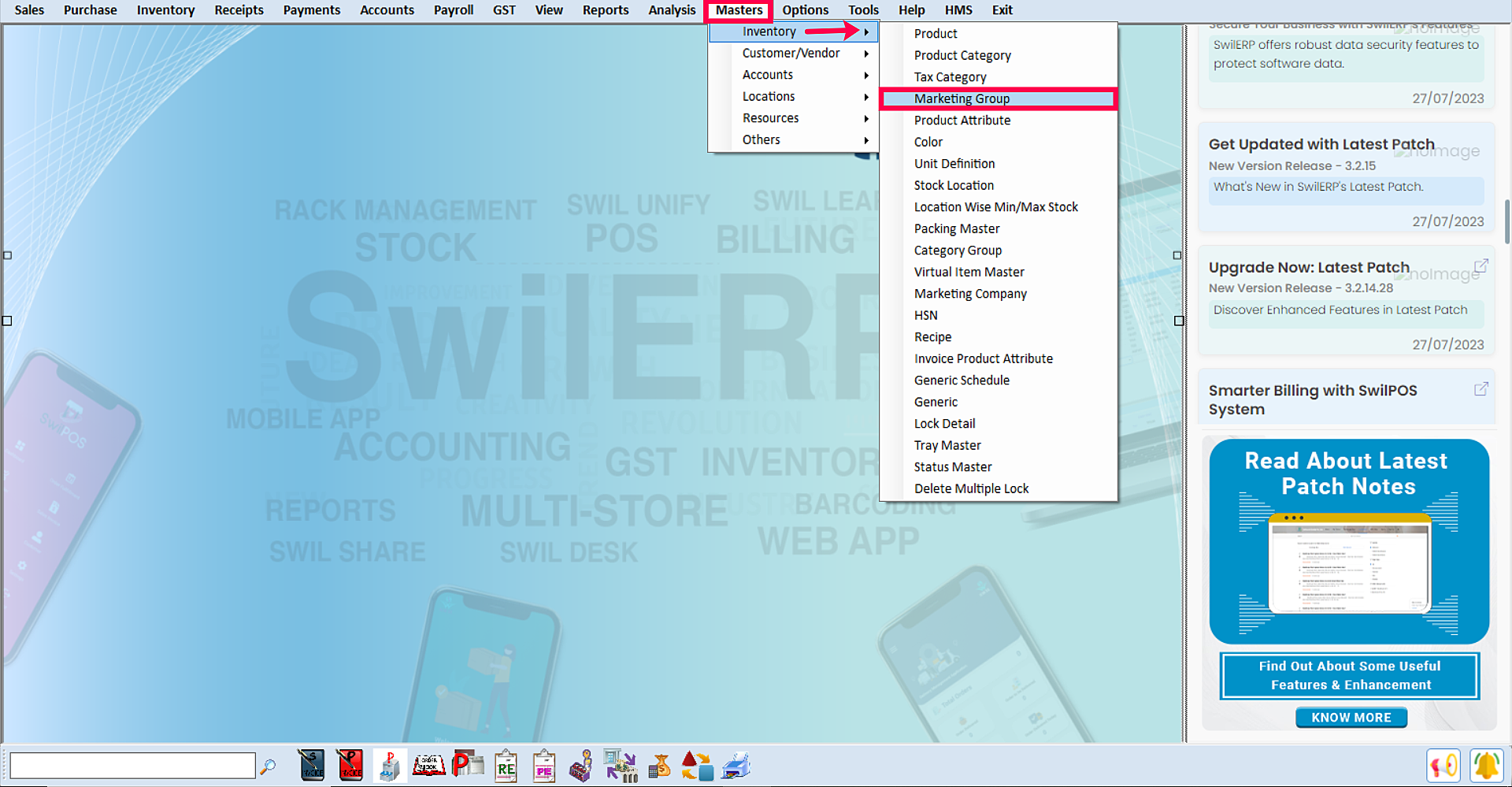
Task: Click the KNOW MORE button
Action: (x=1351, y=718)
